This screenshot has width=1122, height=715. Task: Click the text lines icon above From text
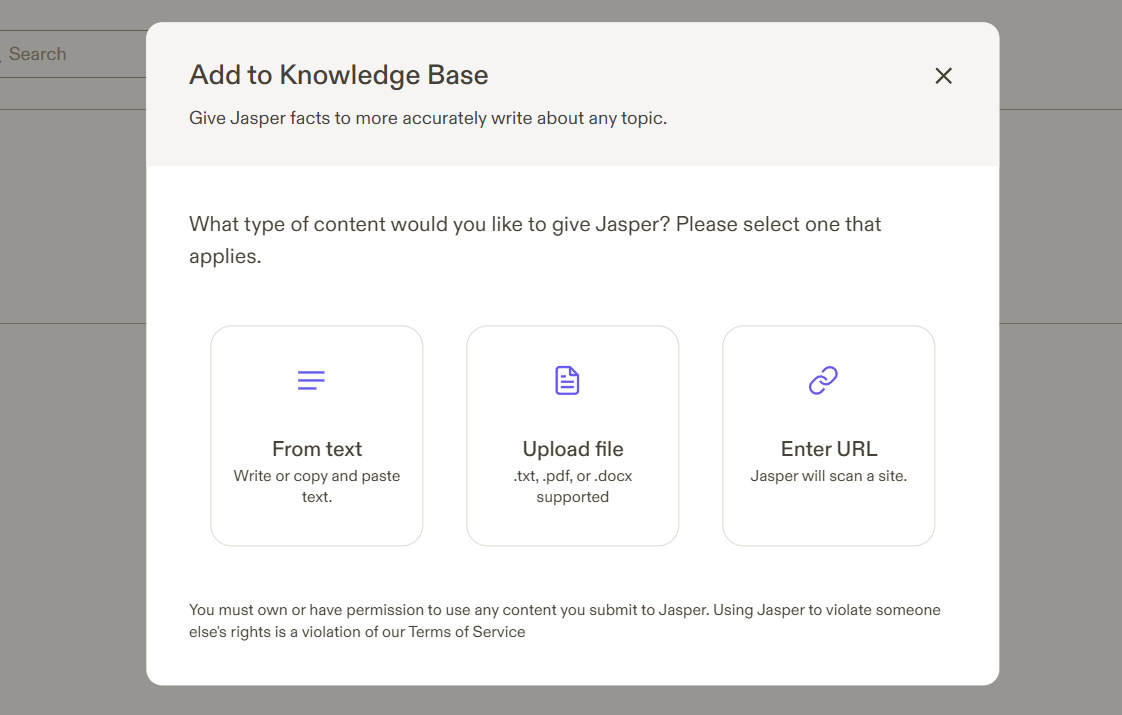[x=311, y=380]
